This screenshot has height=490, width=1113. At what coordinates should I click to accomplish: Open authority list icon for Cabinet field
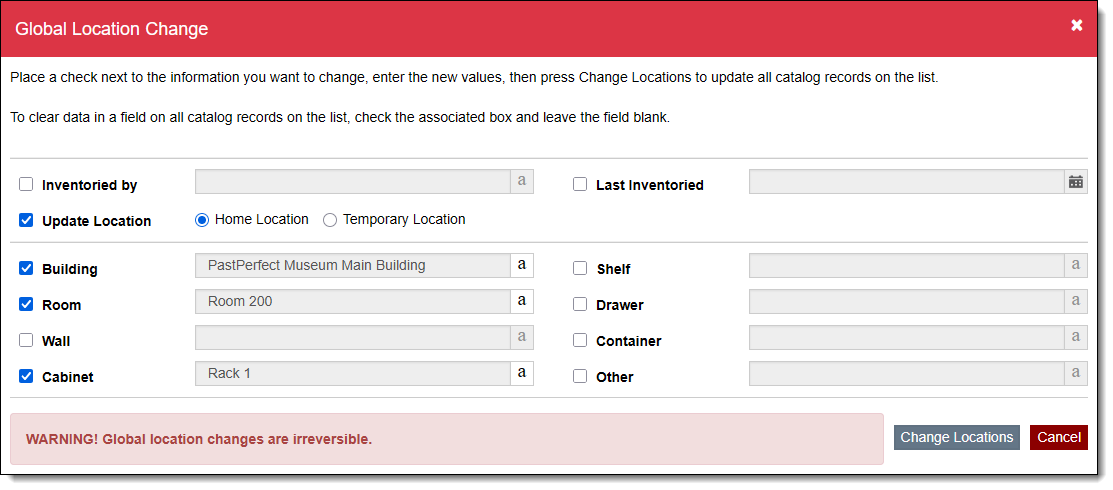click(522, 373)
